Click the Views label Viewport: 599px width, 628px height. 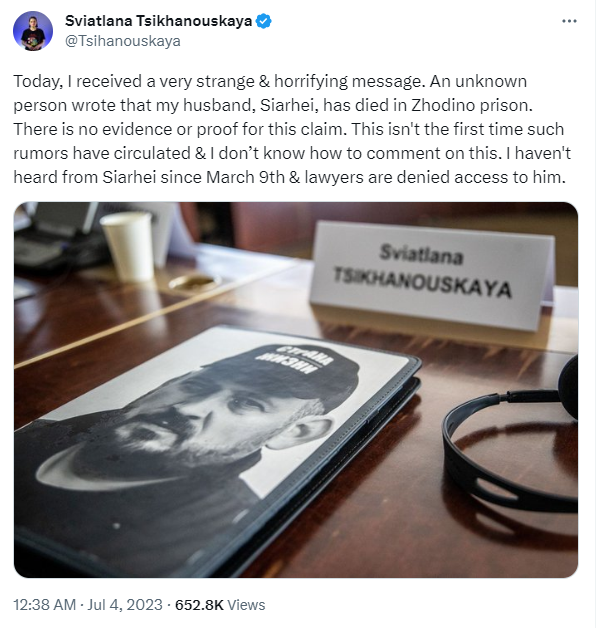(246, 604)
